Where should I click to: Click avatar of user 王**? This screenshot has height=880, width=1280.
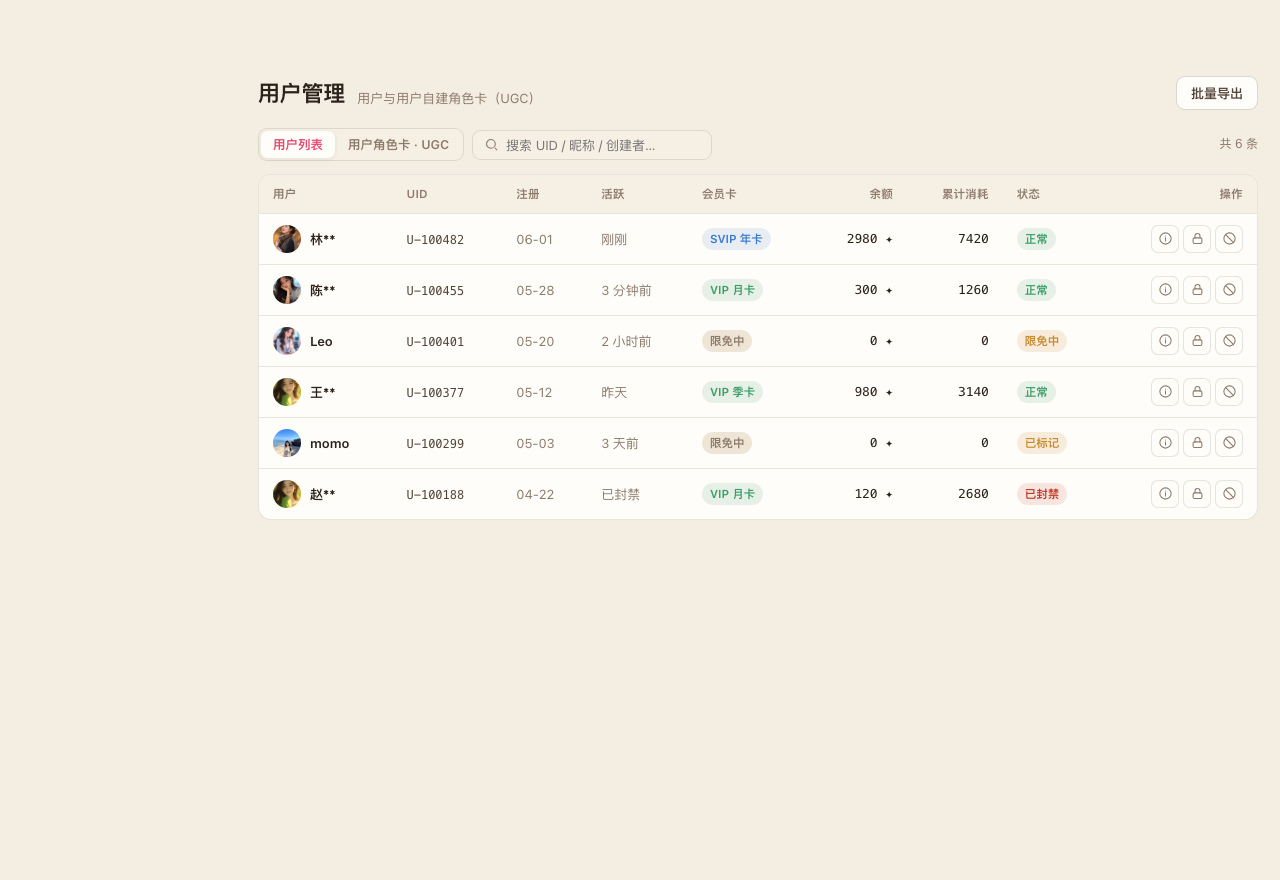click(287, 392)
